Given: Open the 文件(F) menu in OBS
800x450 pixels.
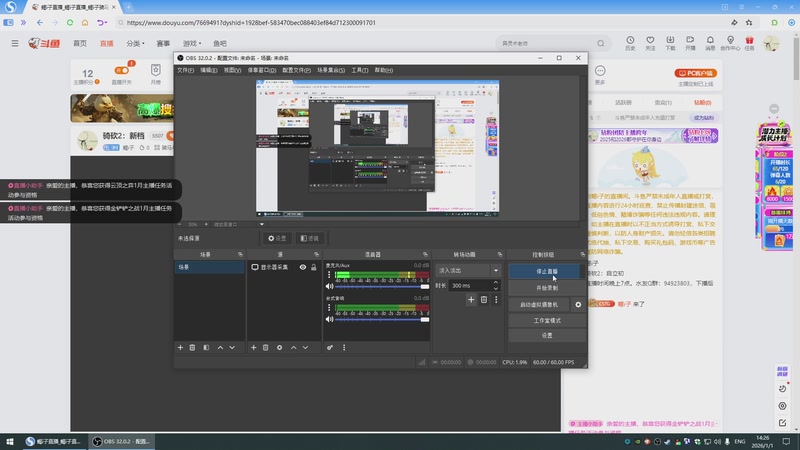Looking at the screenshot, I should (186, 71).
